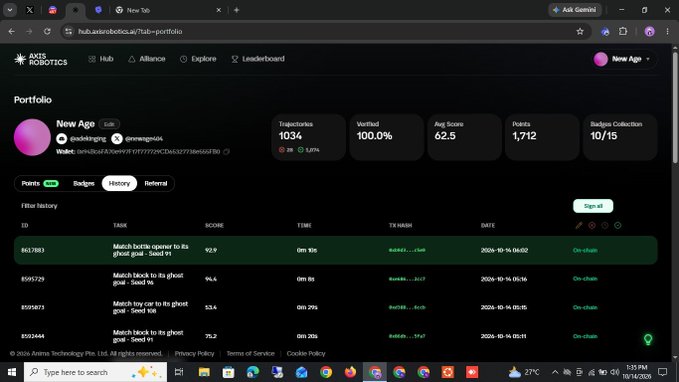Viewport: 679px width, 382px height.
Task: Click On-chain status for row 8595729
Action: pos(585,279)
